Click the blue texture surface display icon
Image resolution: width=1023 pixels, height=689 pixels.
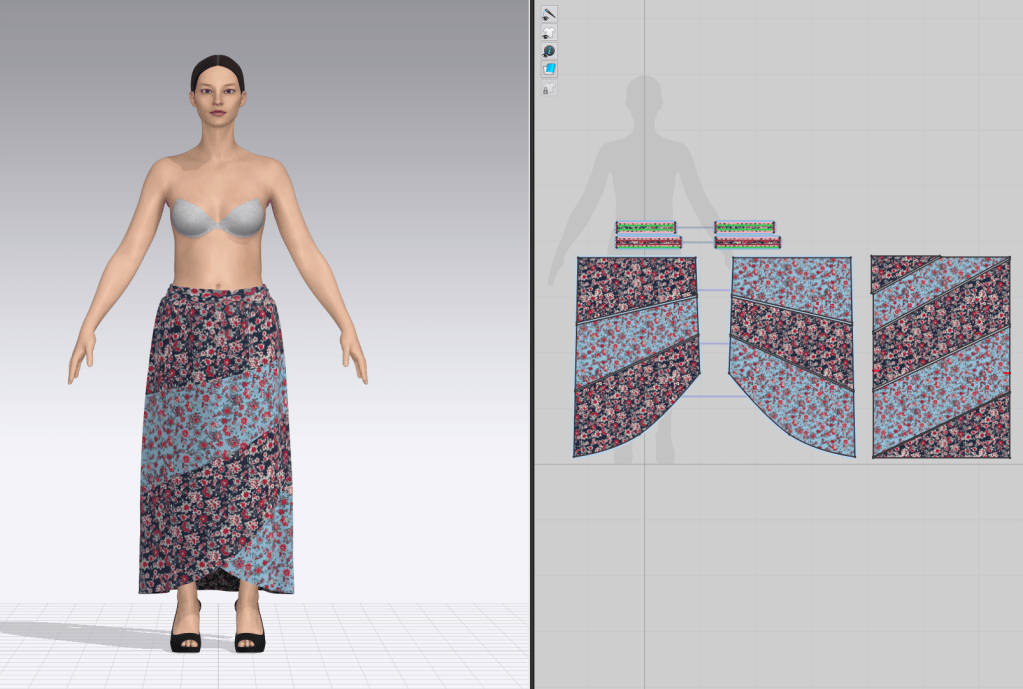pyautogui.click(x=549, y=69)
